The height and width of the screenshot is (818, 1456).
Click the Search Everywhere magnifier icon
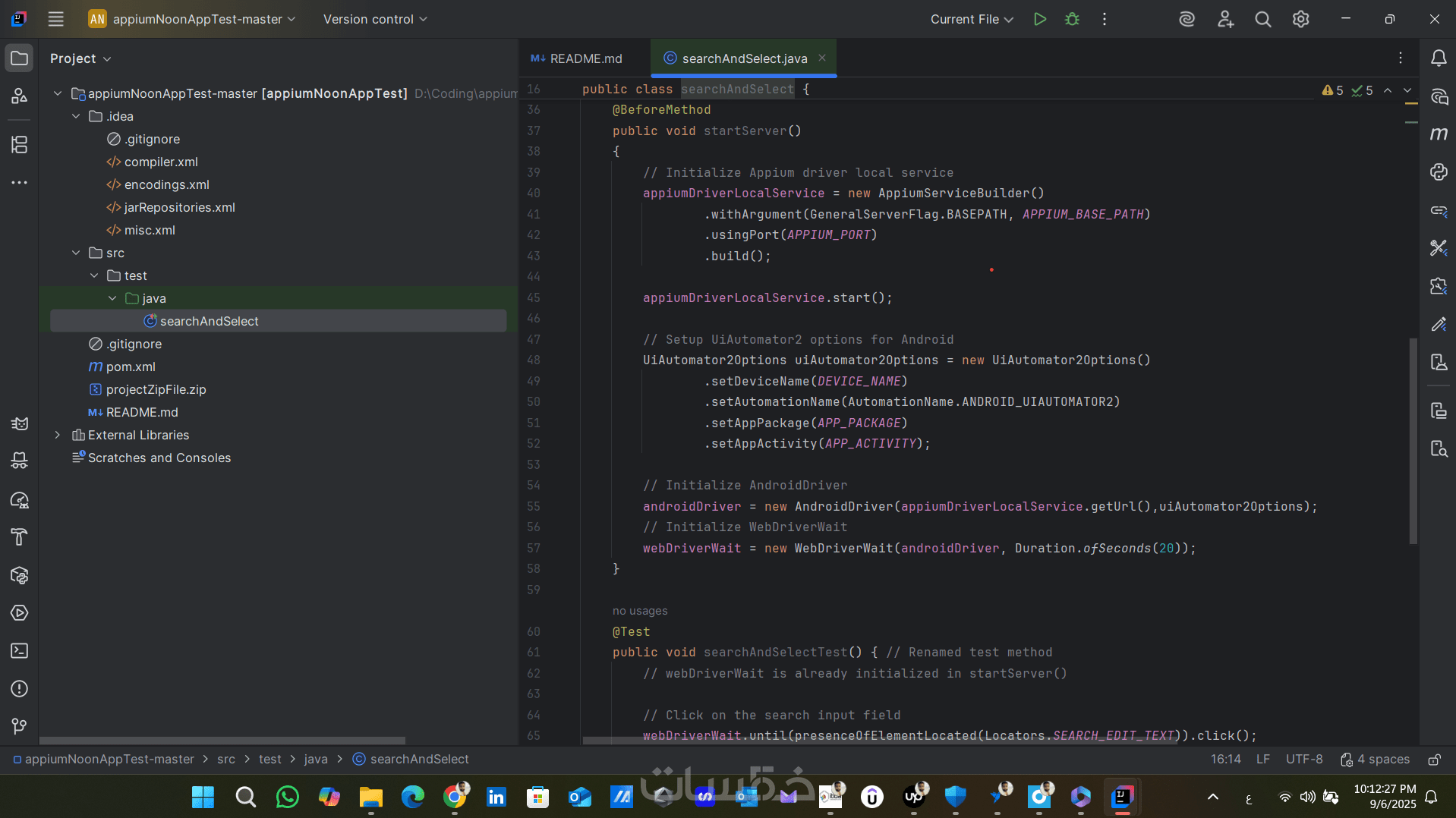pyautogui.click(x=1262, y=19)
